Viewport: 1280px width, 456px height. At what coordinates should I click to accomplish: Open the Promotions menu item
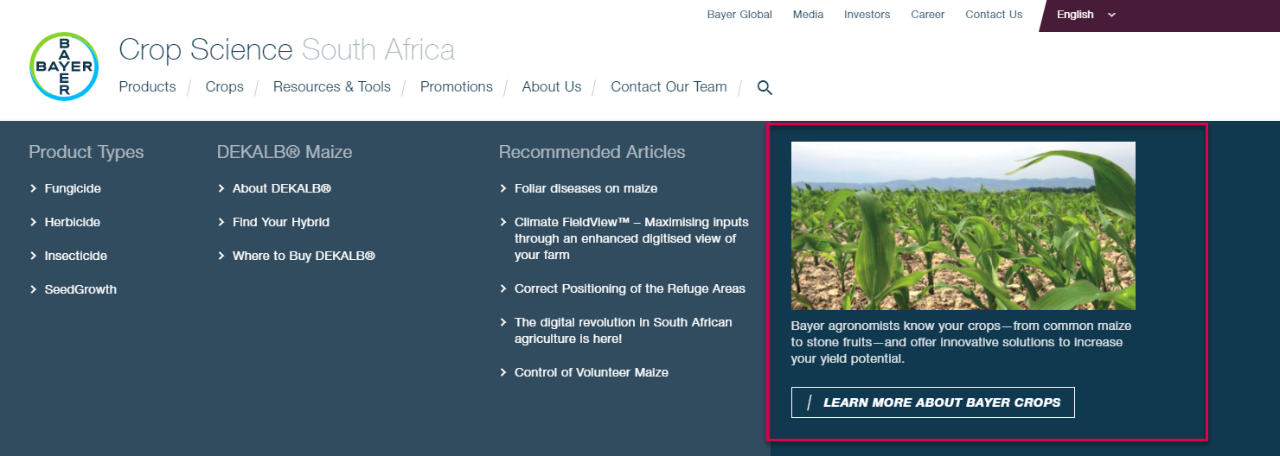(x=456, y=87)
